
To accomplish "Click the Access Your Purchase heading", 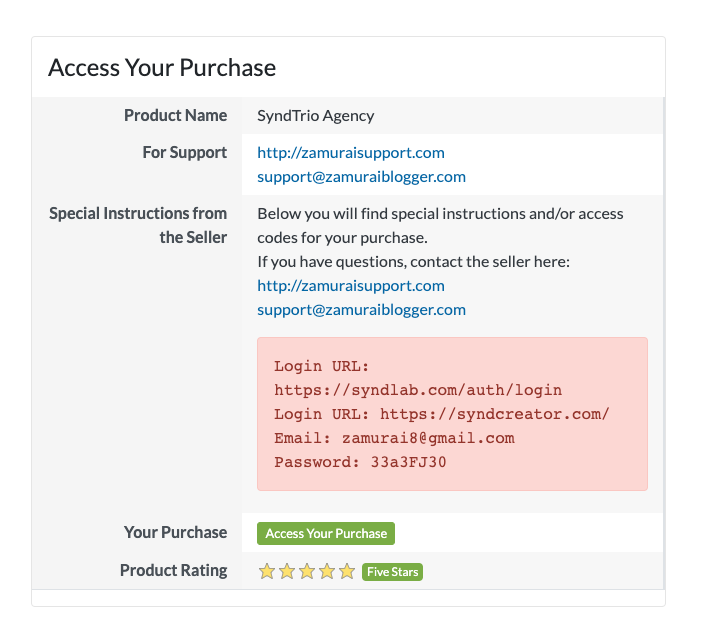I will click(162, 68).
